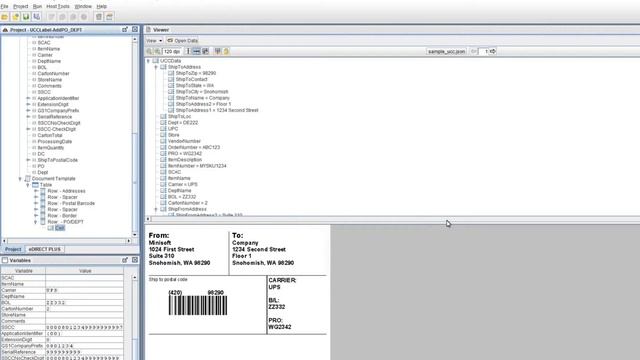Image resolution: width=640 pixels, height=360 pixels.
Task: Click the fit-height icon next to dpi field
Action: (188, 51)
